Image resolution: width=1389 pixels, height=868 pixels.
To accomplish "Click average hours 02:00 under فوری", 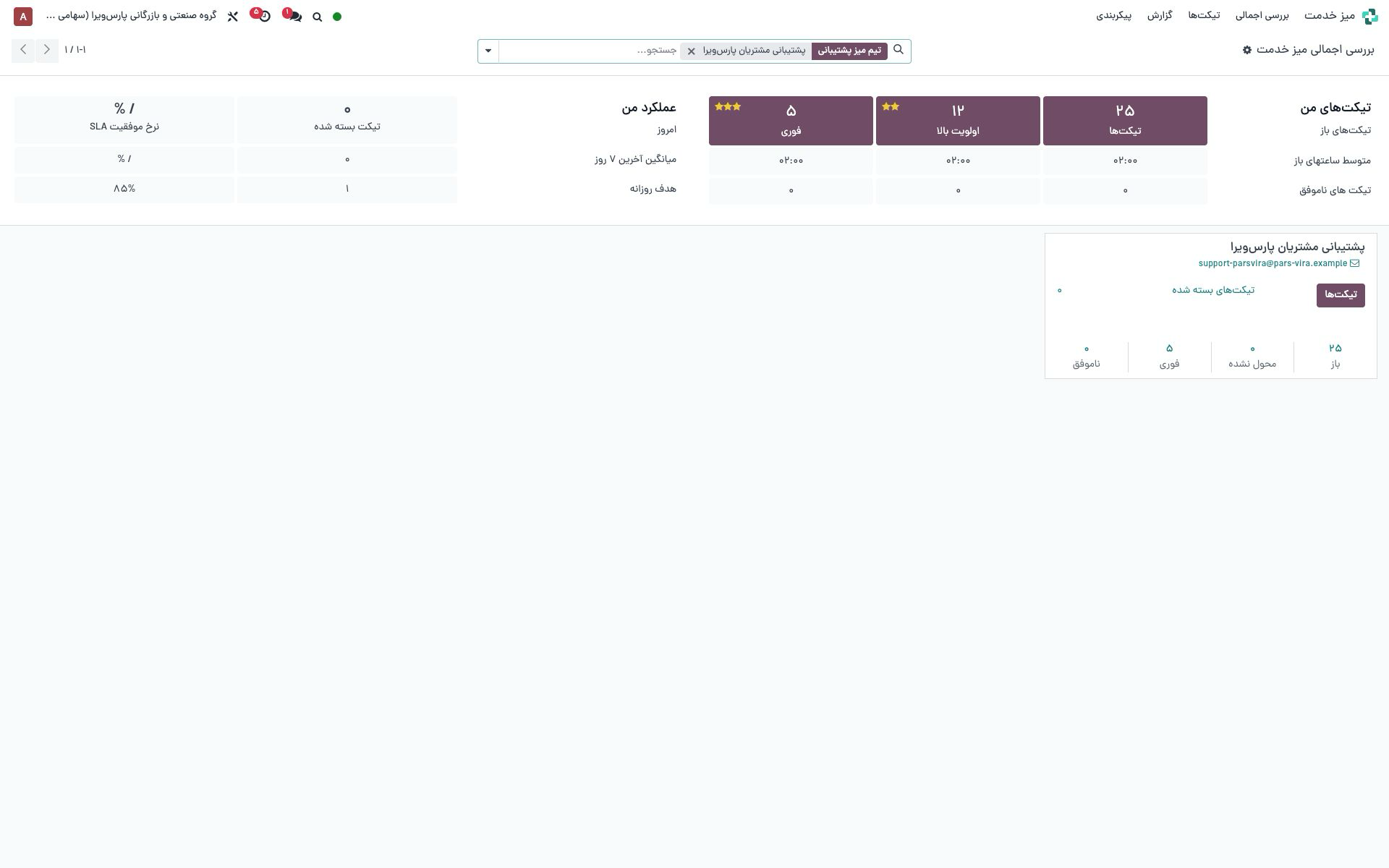I will pos(791,161).
